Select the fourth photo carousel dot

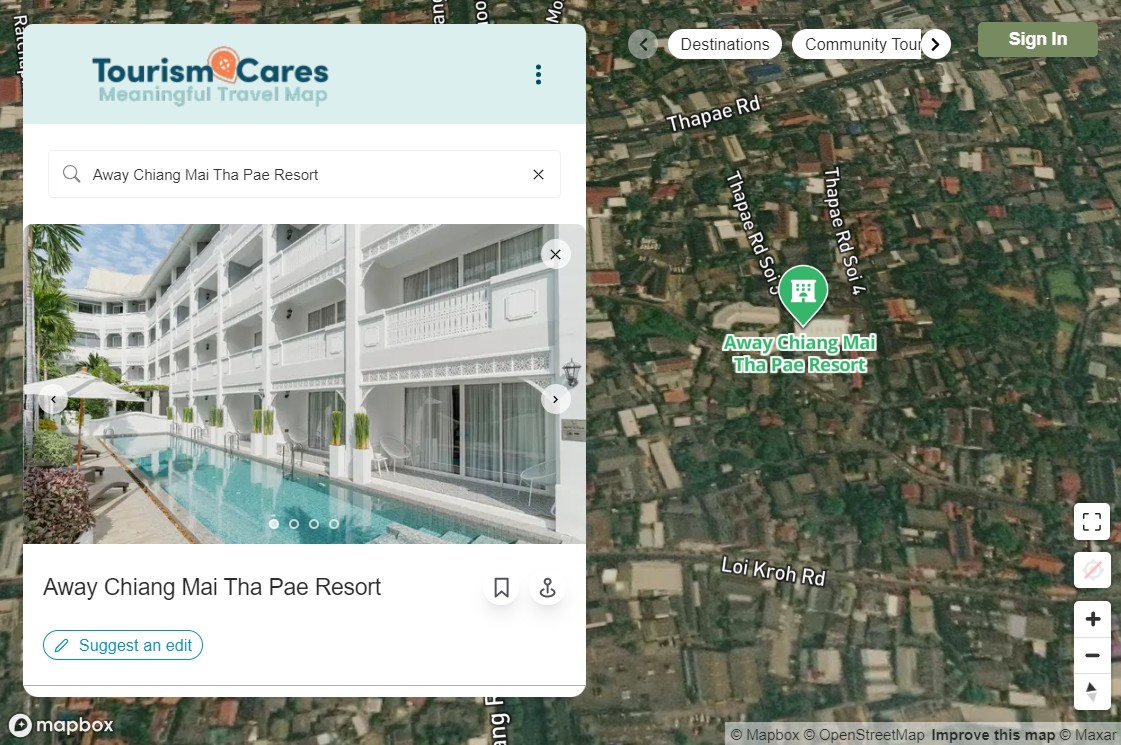(334, 524)
